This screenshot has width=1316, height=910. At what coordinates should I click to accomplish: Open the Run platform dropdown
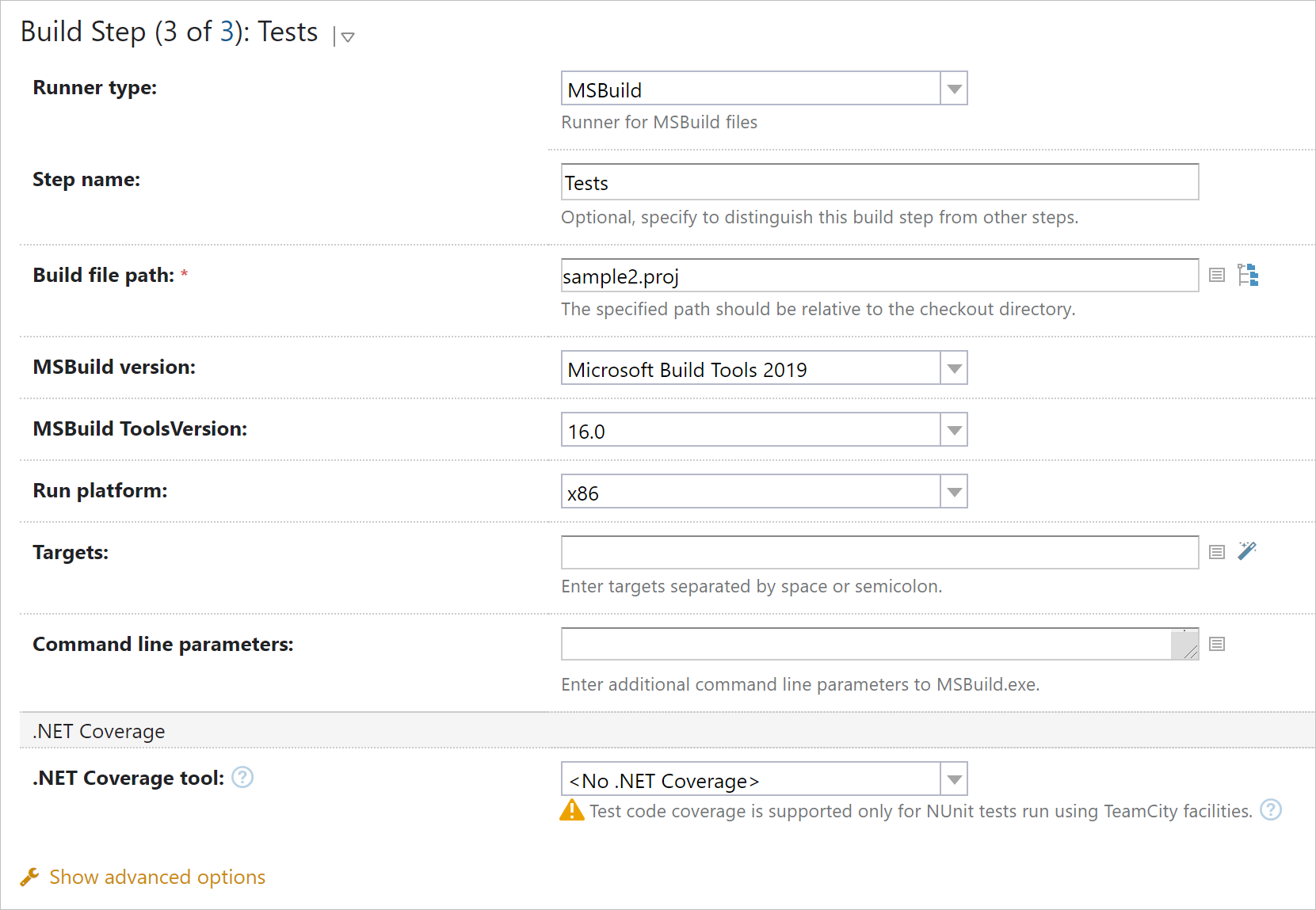953,491
